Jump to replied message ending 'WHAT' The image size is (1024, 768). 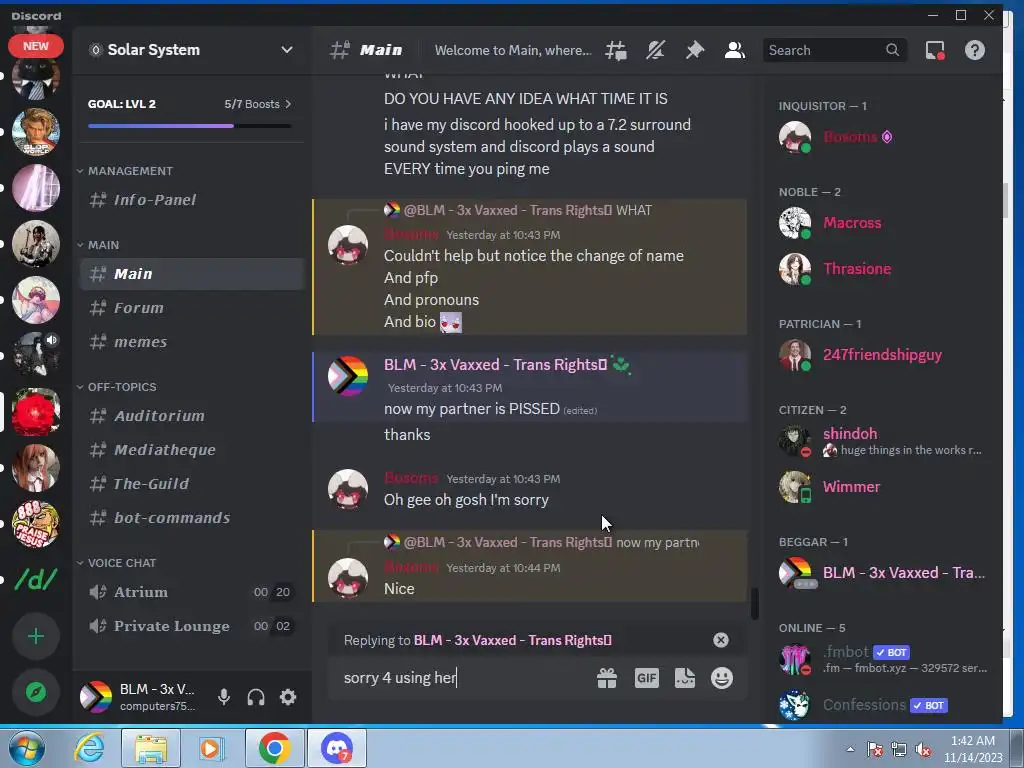pyautogui.click(x=633, y=210)
